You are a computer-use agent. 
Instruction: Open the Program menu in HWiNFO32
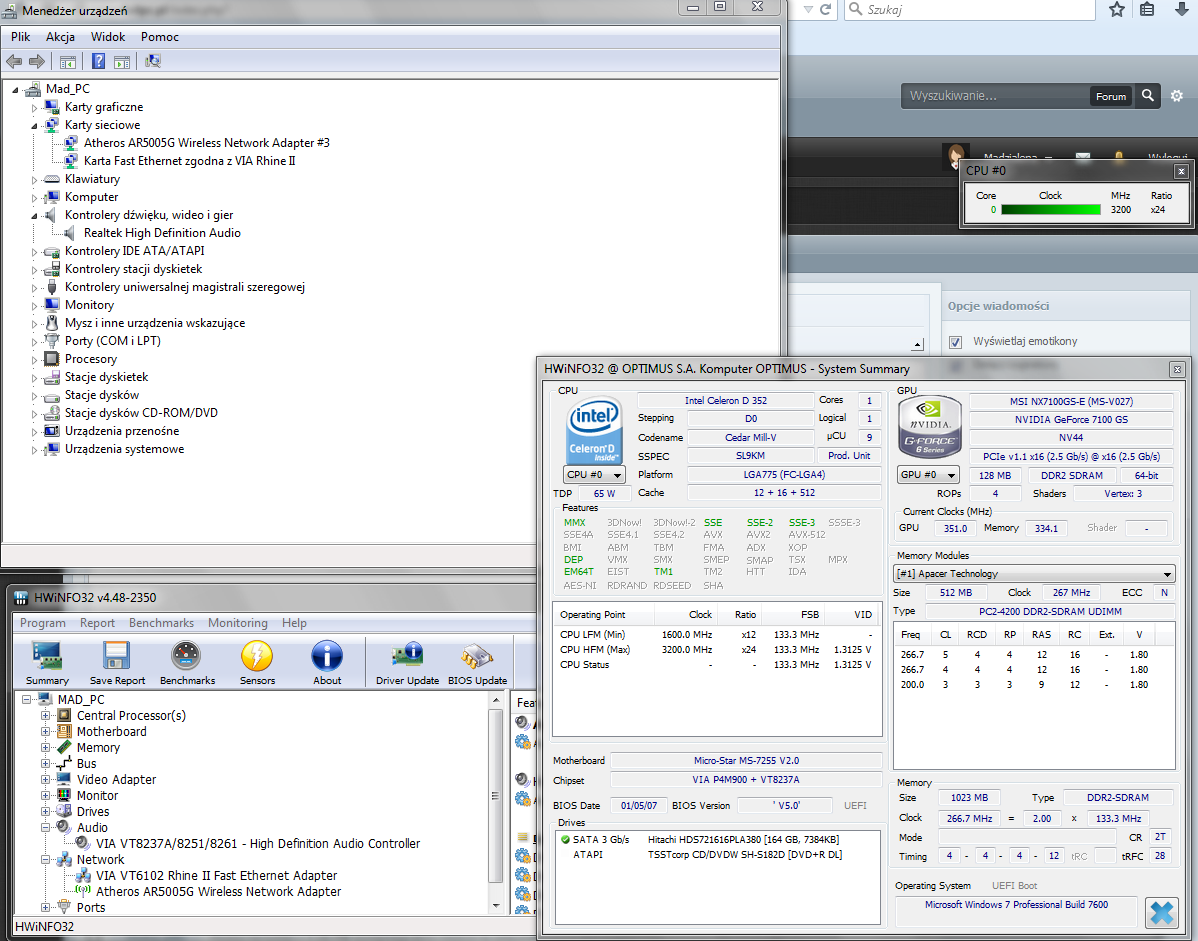click(x=43, y=622)
